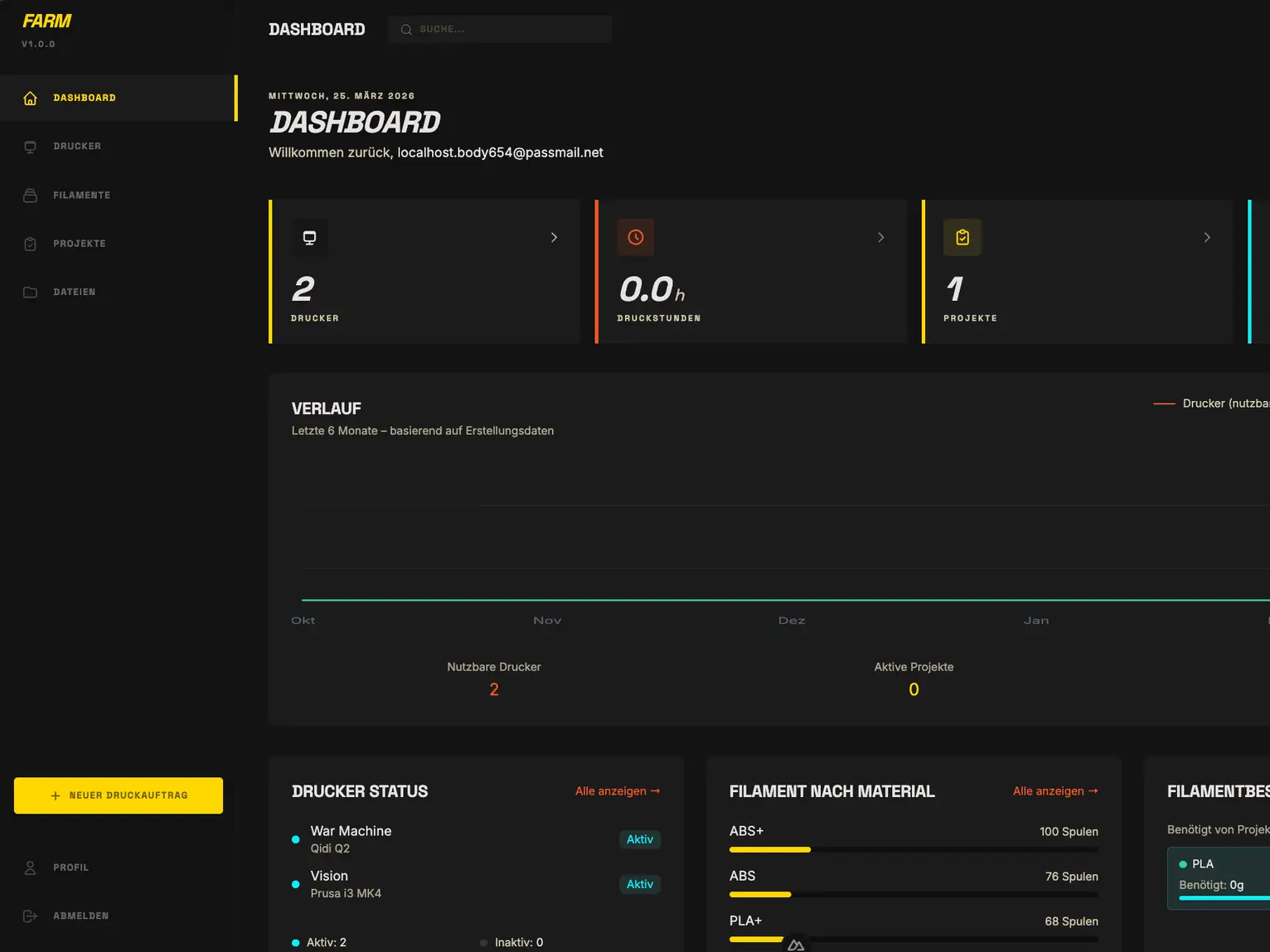Click the Abmelden logout icon

[31, 916]
